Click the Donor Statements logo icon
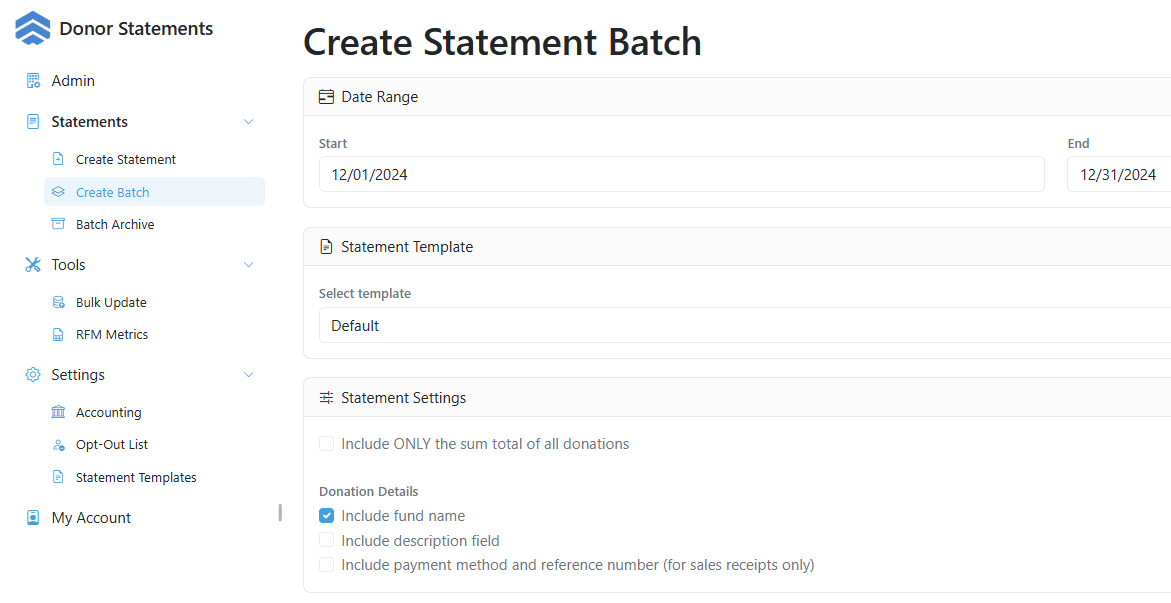The width and height of the screenshot is (1171, 603). [x=31, y=28]
